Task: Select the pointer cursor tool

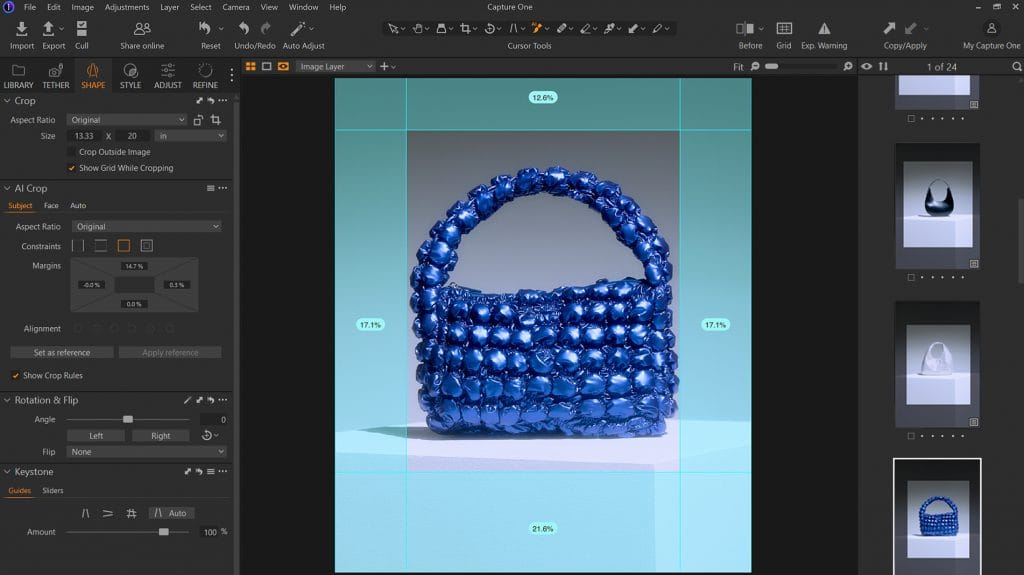Action: [393, 28]
